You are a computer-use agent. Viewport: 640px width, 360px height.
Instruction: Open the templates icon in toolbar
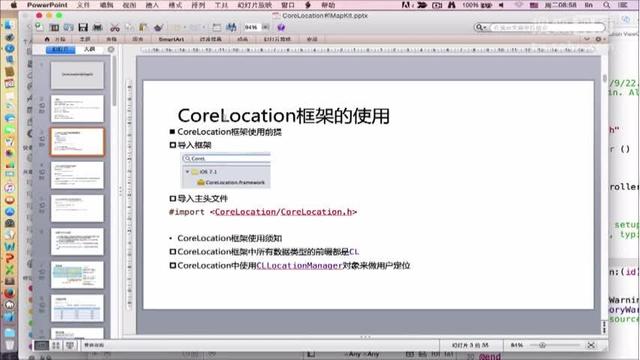click(54, 27)
